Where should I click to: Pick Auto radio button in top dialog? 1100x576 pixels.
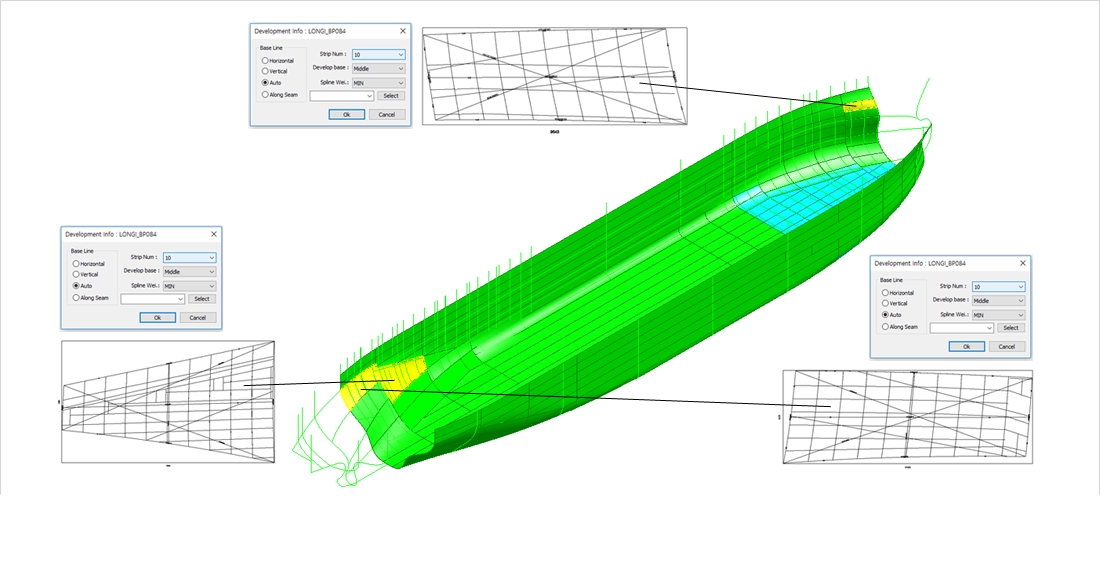265,83
